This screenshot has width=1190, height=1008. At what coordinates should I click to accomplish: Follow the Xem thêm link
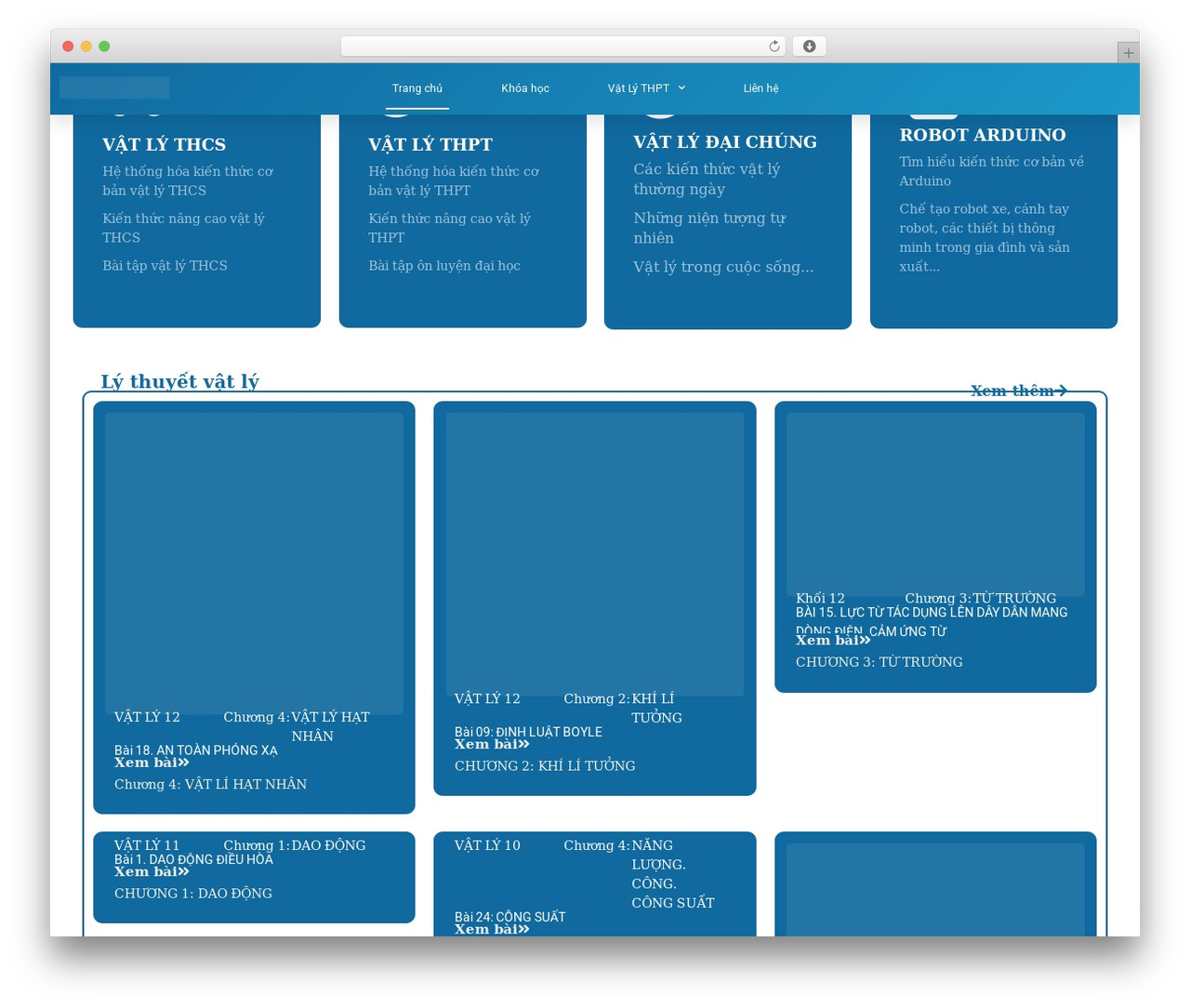(x=1019, y=391)
